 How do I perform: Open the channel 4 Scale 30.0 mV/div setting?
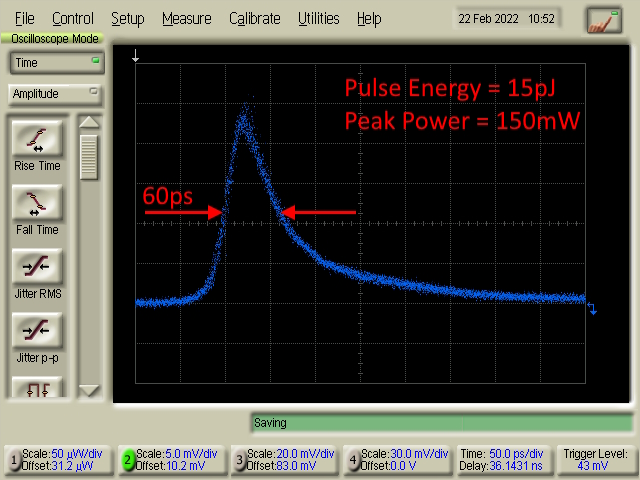tap(404, 454)
